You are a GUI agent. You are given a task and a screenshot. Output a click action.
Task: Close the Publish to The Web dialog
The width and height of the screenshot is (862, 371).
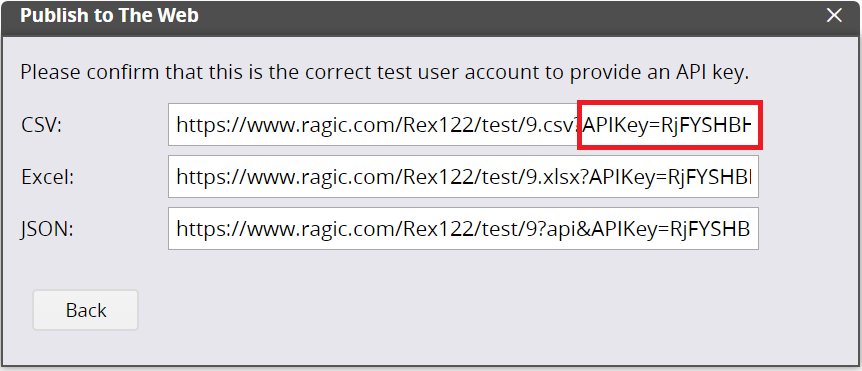[x=834, y=15]
